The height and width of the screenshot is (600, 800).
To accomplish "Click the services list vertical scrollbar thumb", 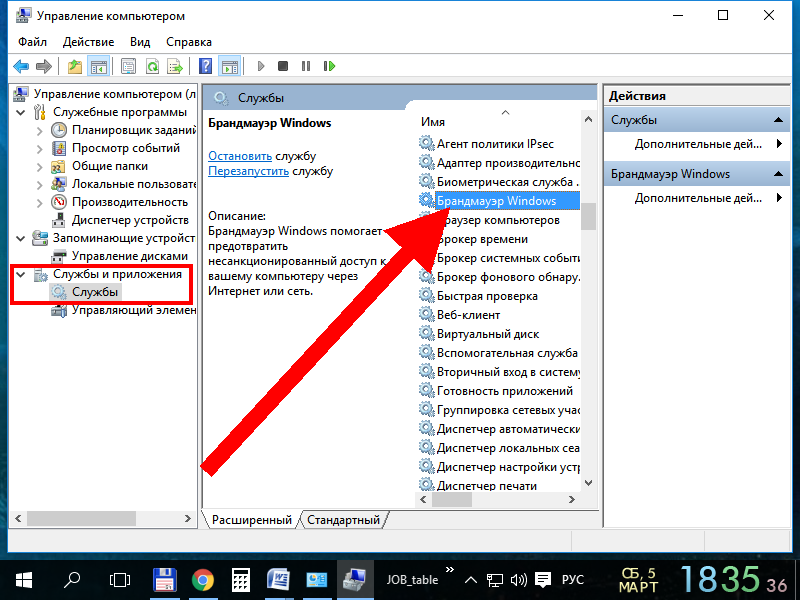I will coord(589,217).
